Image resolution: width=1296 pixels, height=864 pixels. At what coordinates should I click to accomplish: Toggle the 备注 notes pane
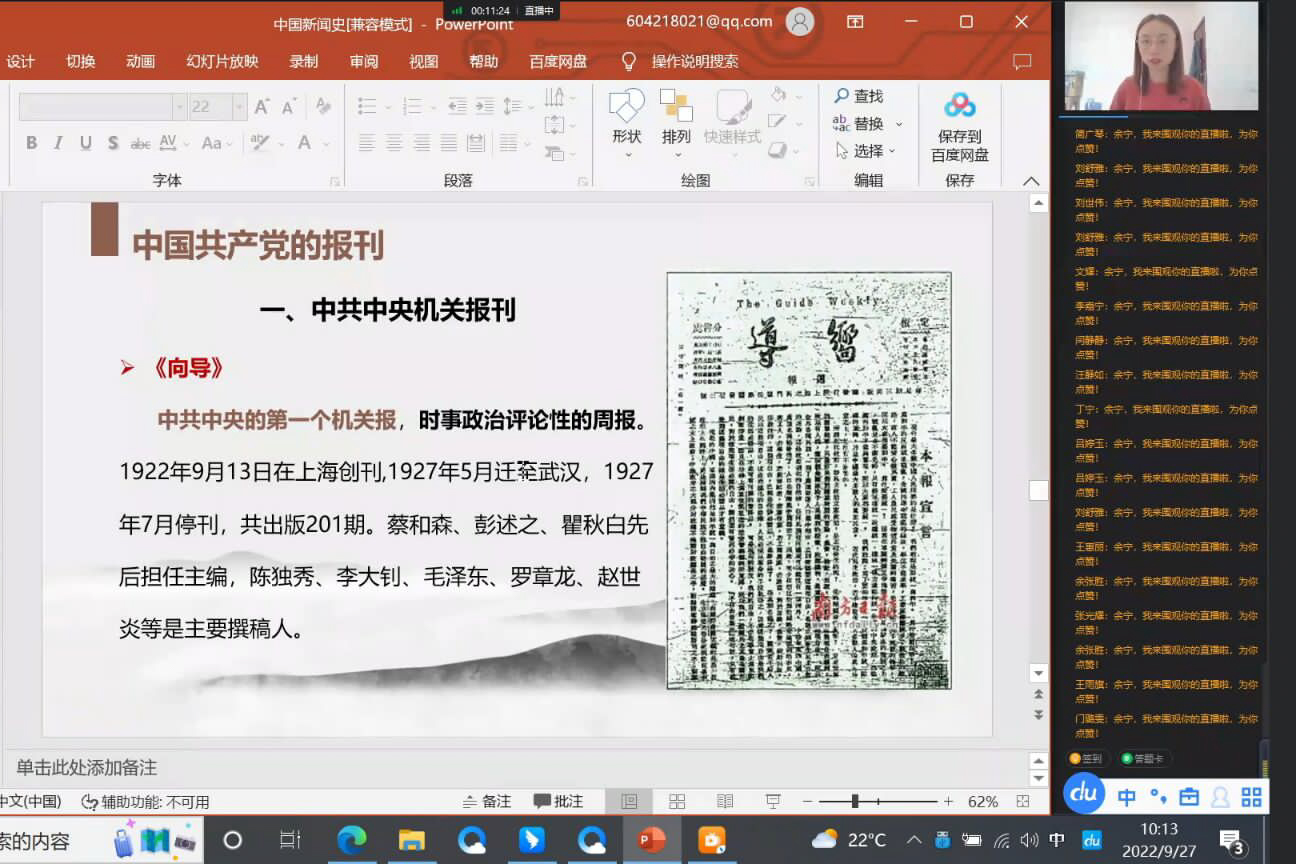coord(486,801)
